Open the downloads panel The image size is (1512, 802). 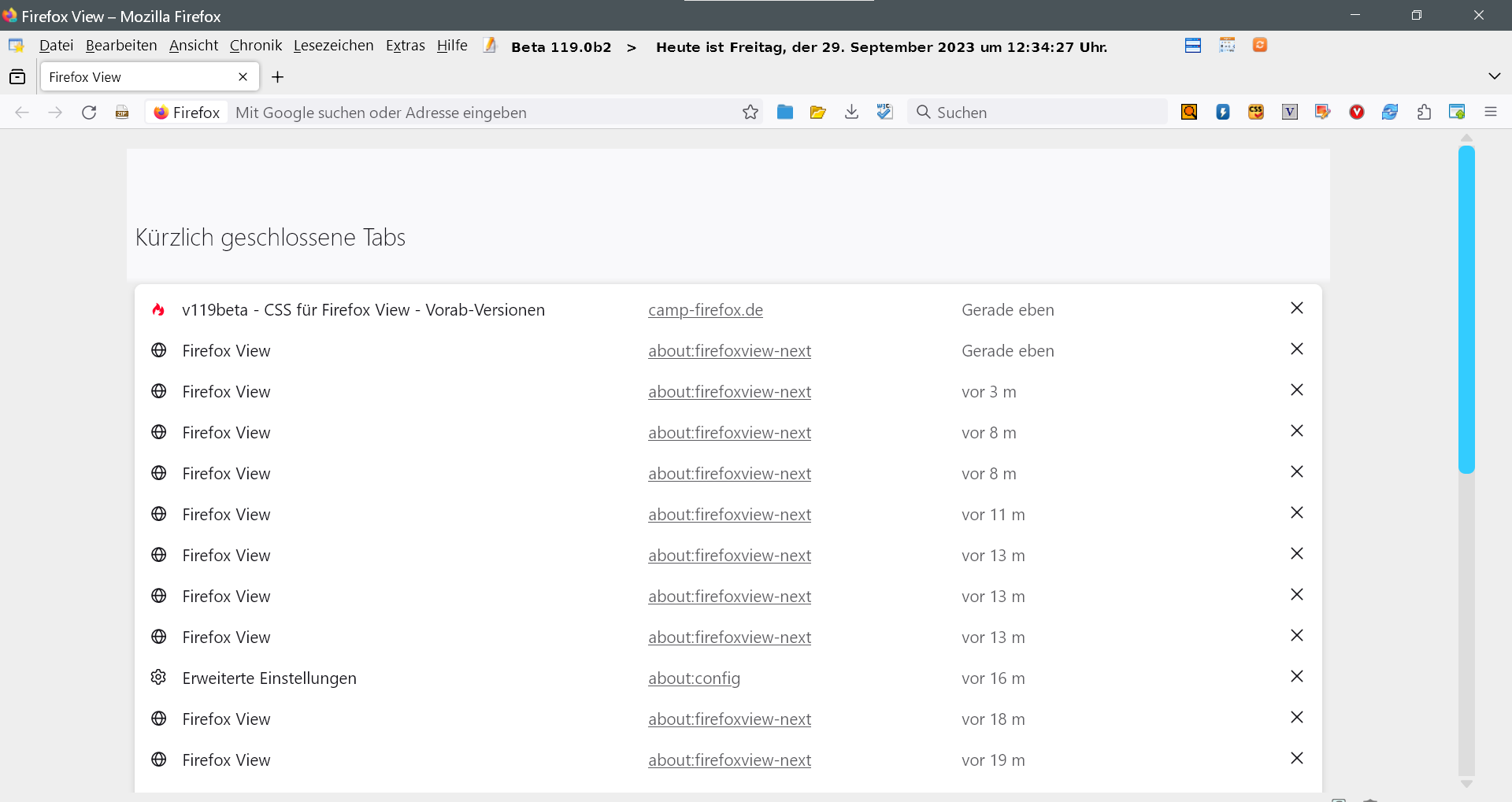point(851,113)
